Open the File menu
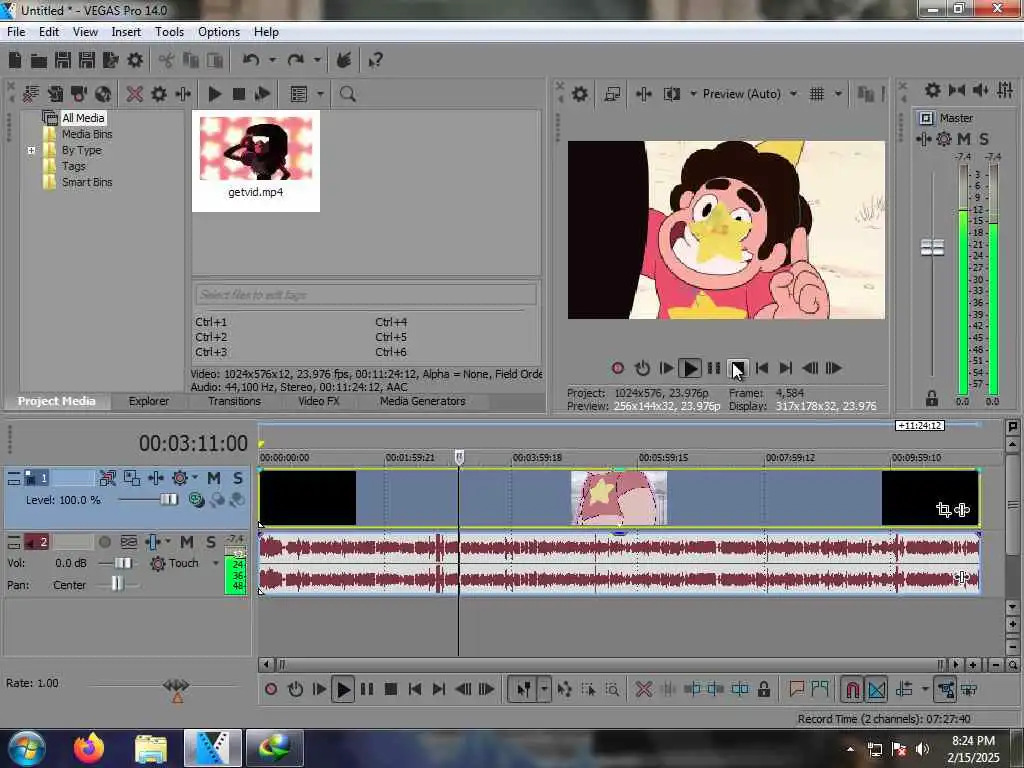 click(x=16, y=31)
